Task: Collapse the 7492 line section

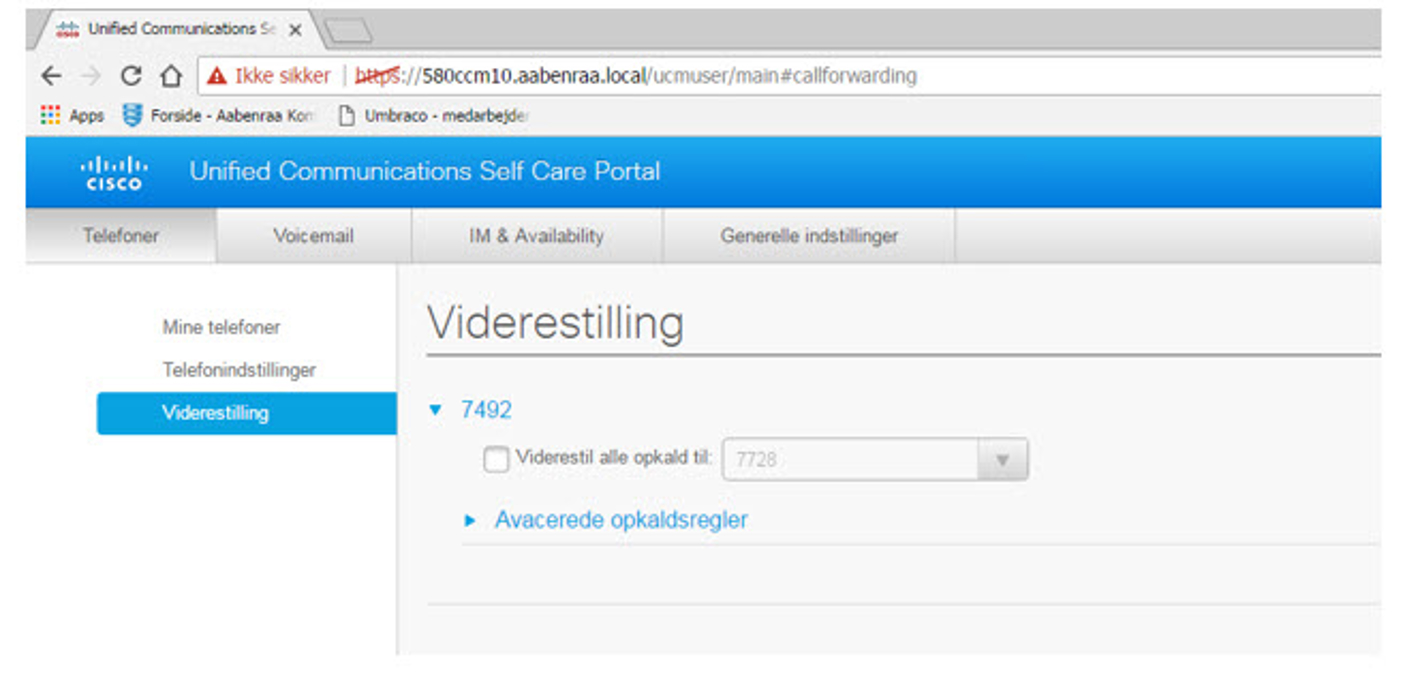Action: coord(435,409)
